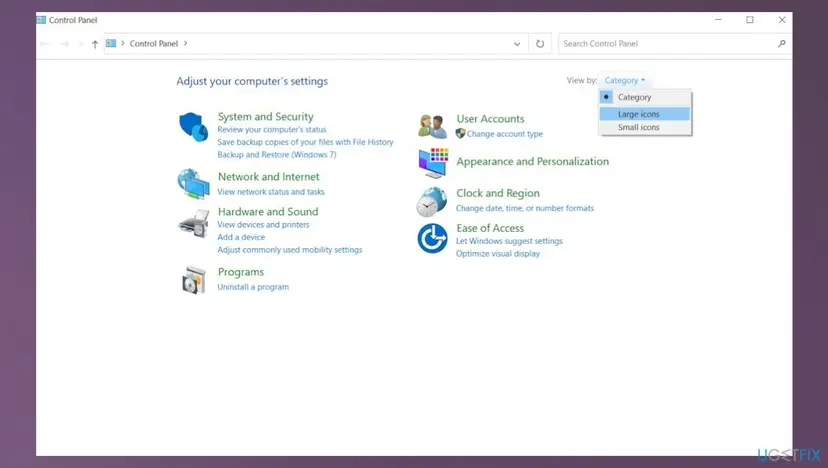This screenshot has height=468, width=828.
Task: Open the User Accounts people icon
Action: pyautogui.click(x=432, y=127)
